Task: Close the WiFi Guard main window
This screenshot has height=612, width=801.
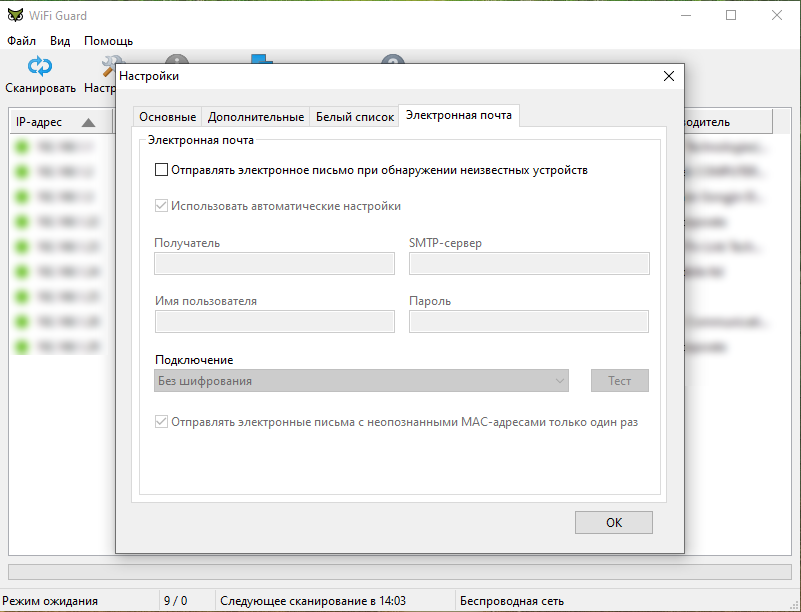Action: click(776, 15)
